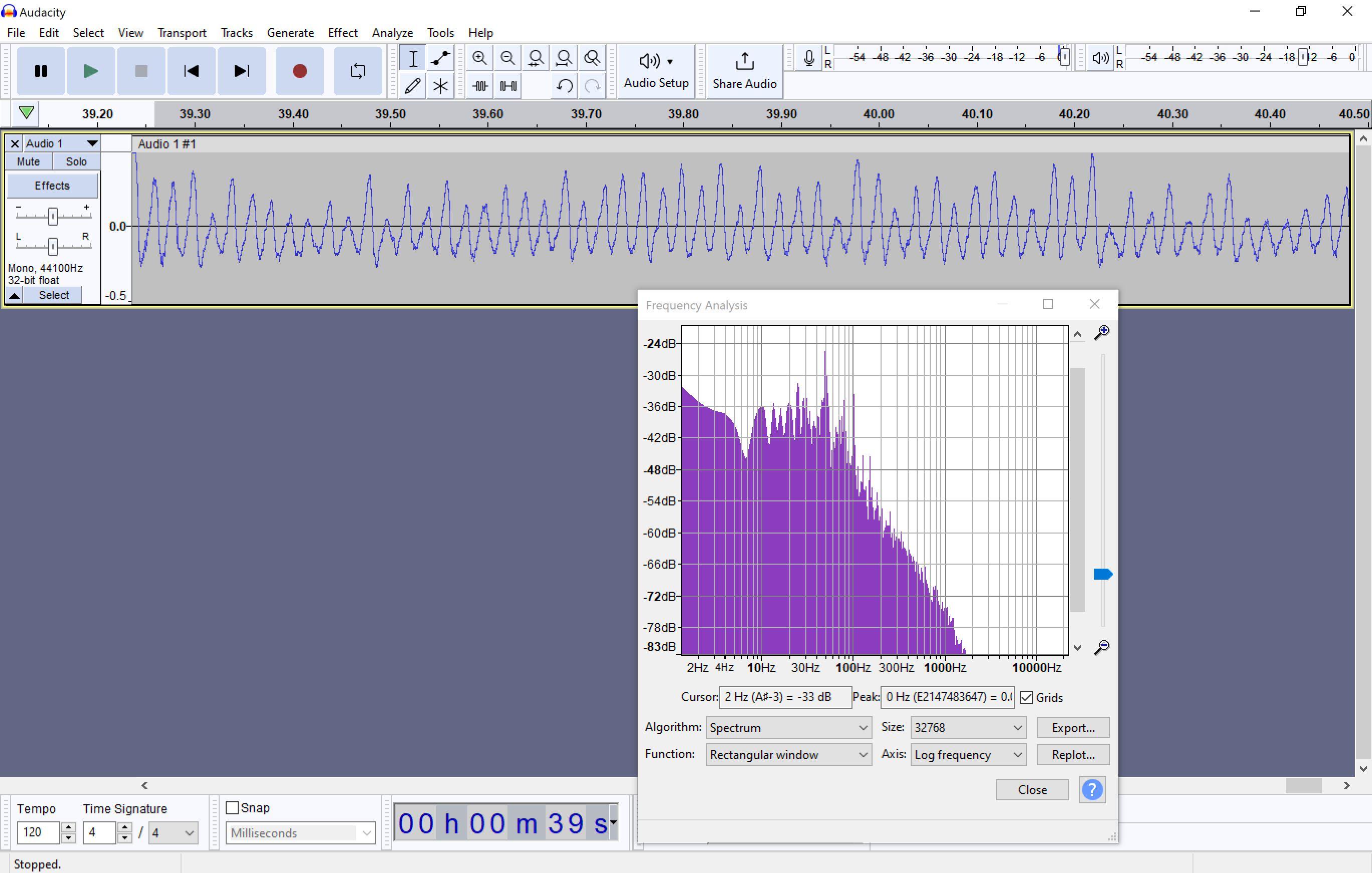Zoom out on the timeline
This screenshot has height=873, width=1372.
(x=507, y=58)
